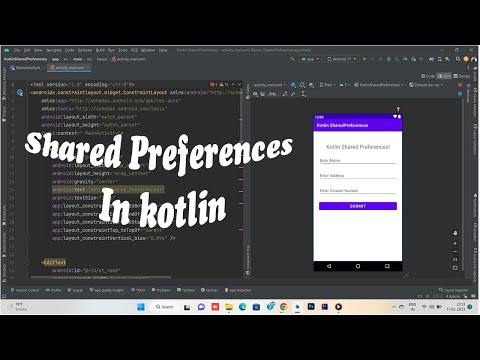
Task: Open the Problems tool window
Action: (x=161, y=290)
